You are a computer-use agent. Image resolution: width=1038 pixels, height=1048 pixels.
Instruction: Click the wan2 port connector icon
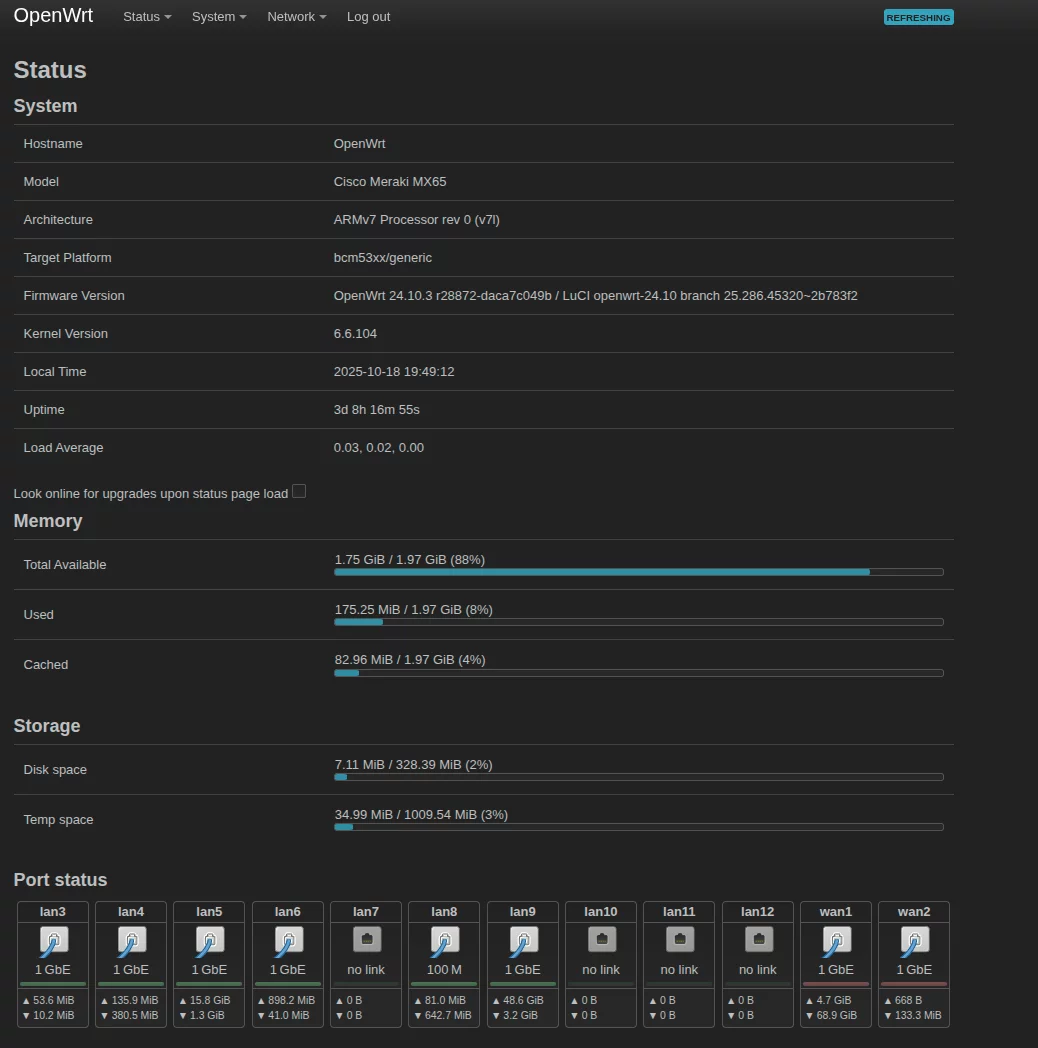(914, 940)
